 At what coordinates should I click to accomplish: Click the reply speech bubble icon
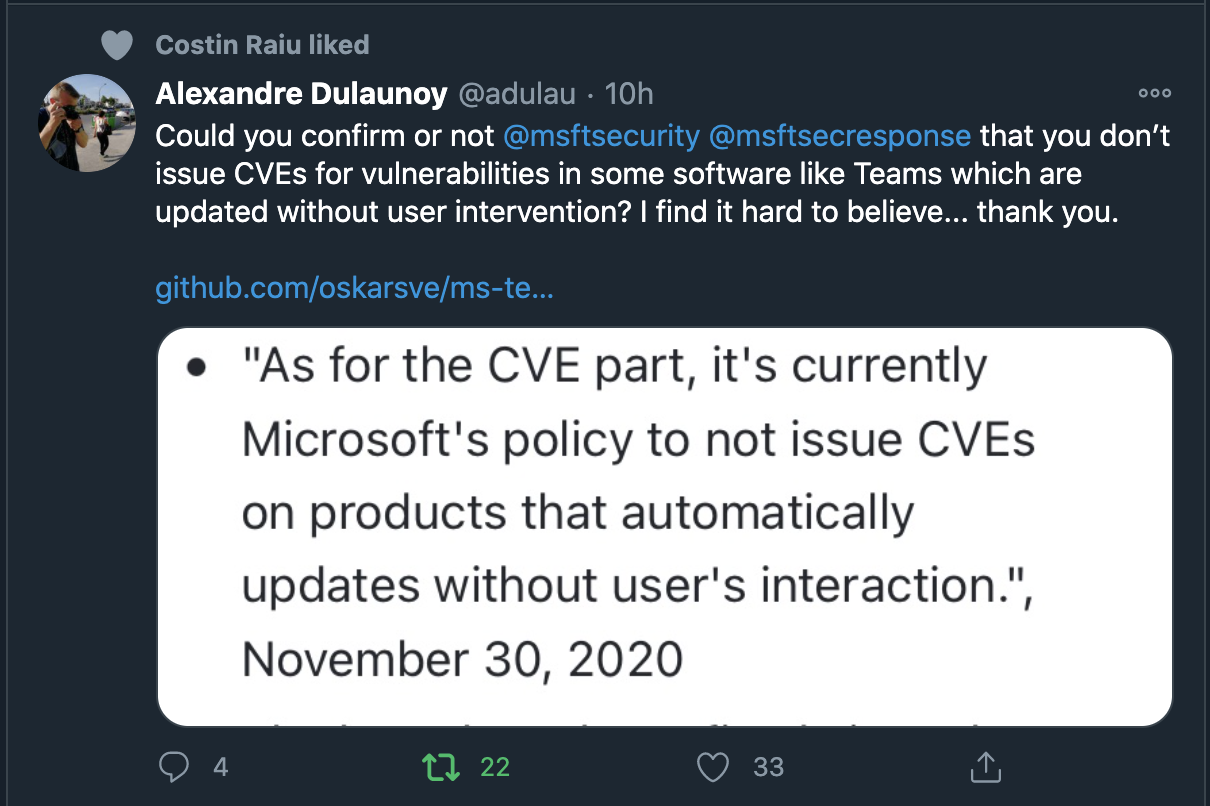click(175, 767)
